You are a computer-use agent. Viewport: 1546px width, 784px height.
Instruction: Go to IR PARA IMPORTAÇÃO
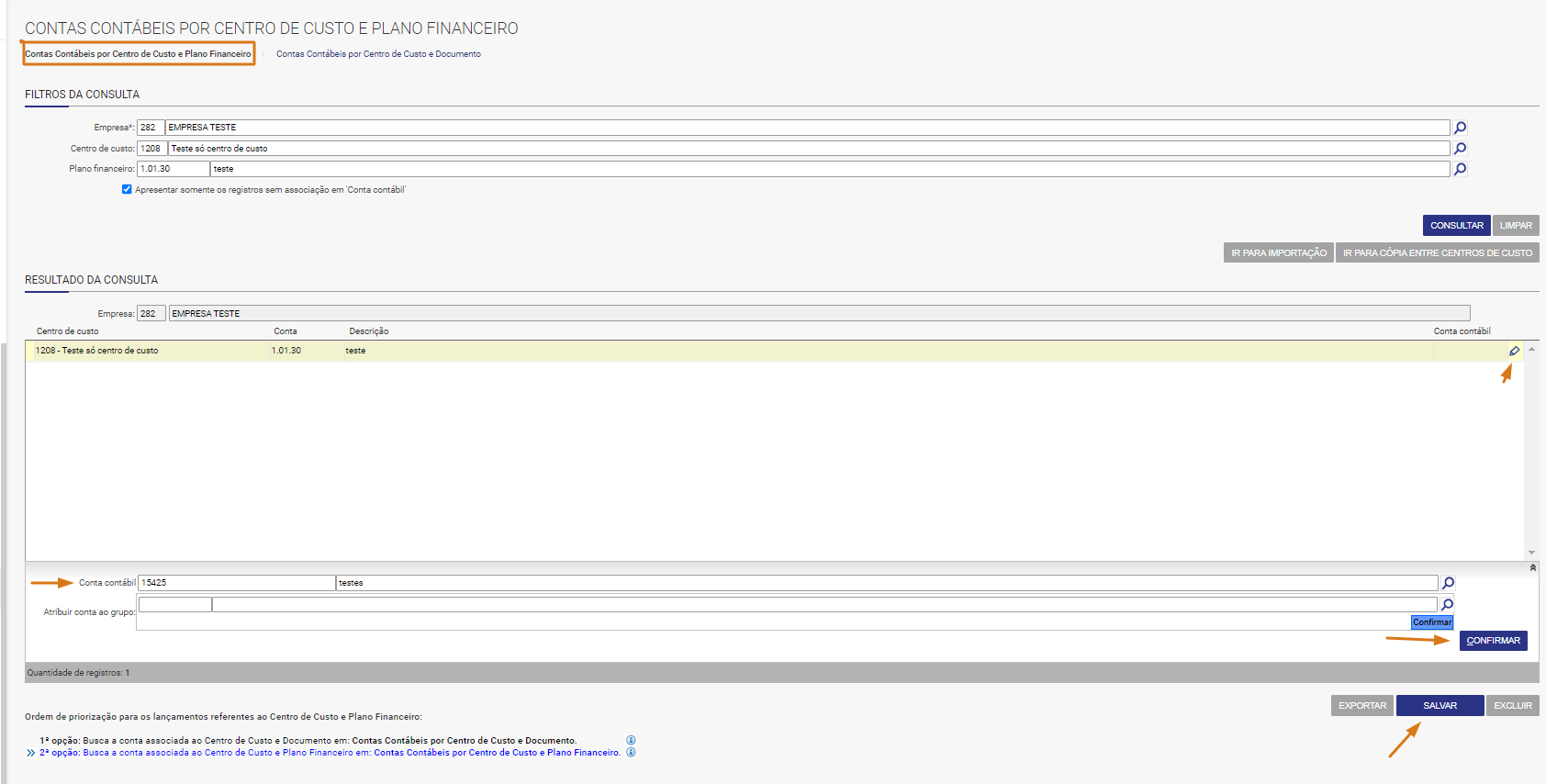click(x=1279, y=252)
